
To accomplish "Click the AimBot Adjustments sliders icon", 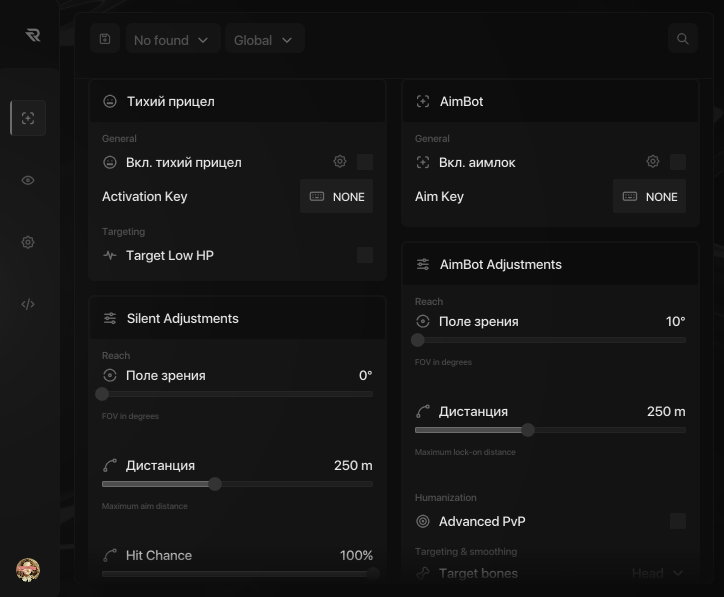I will (x=423, y=264).
